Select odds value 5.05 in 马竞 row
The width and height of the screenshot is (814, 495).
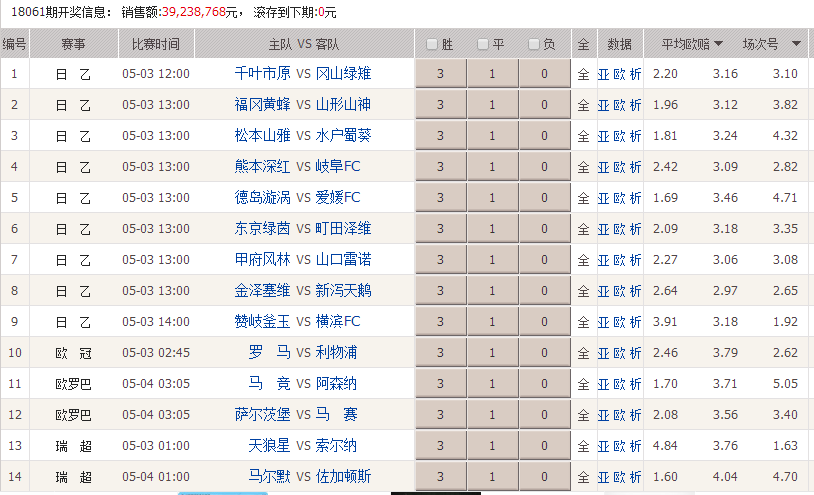785,384
